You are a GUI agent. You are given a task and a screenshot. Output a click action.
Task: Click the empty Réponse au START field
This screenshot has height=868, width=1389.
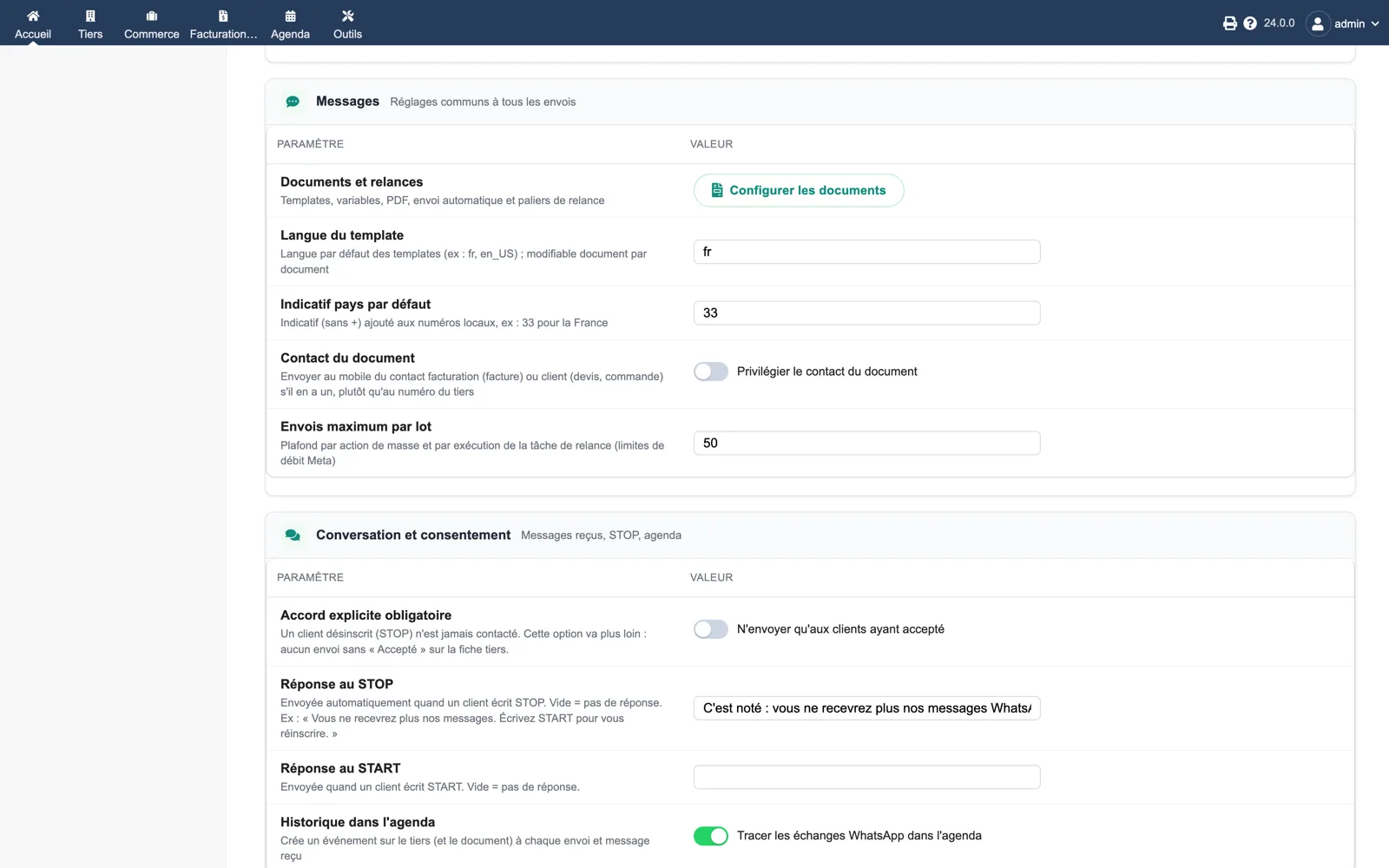(866, 777)
